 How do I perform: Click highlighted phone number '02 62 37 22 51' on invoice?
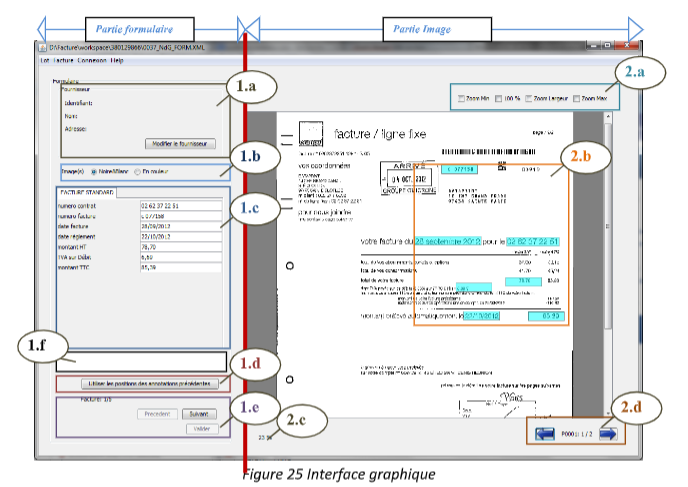[533, 241]
